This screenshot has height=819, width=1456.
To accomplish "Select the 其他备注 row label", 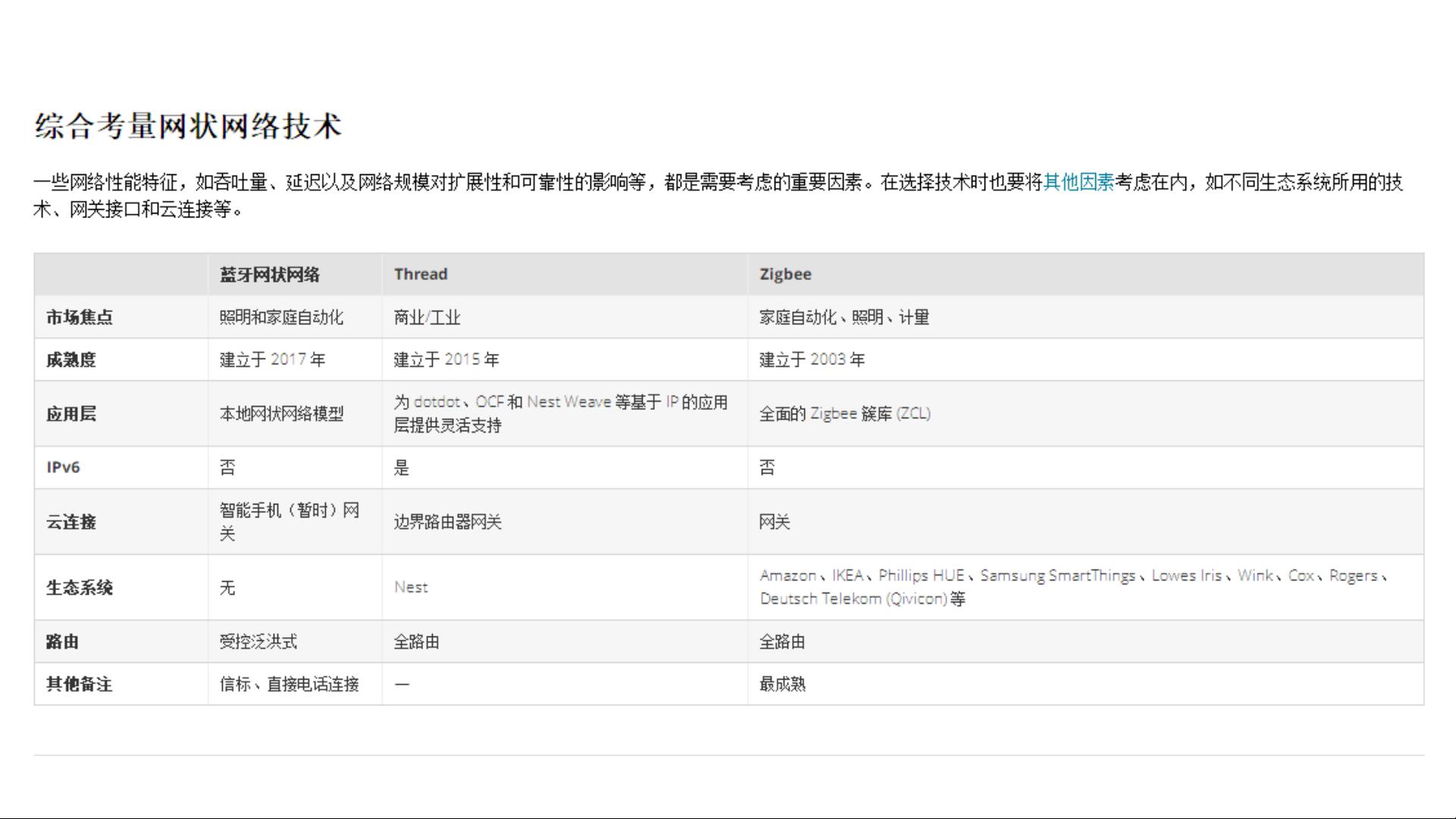I will tap(79, 684).
